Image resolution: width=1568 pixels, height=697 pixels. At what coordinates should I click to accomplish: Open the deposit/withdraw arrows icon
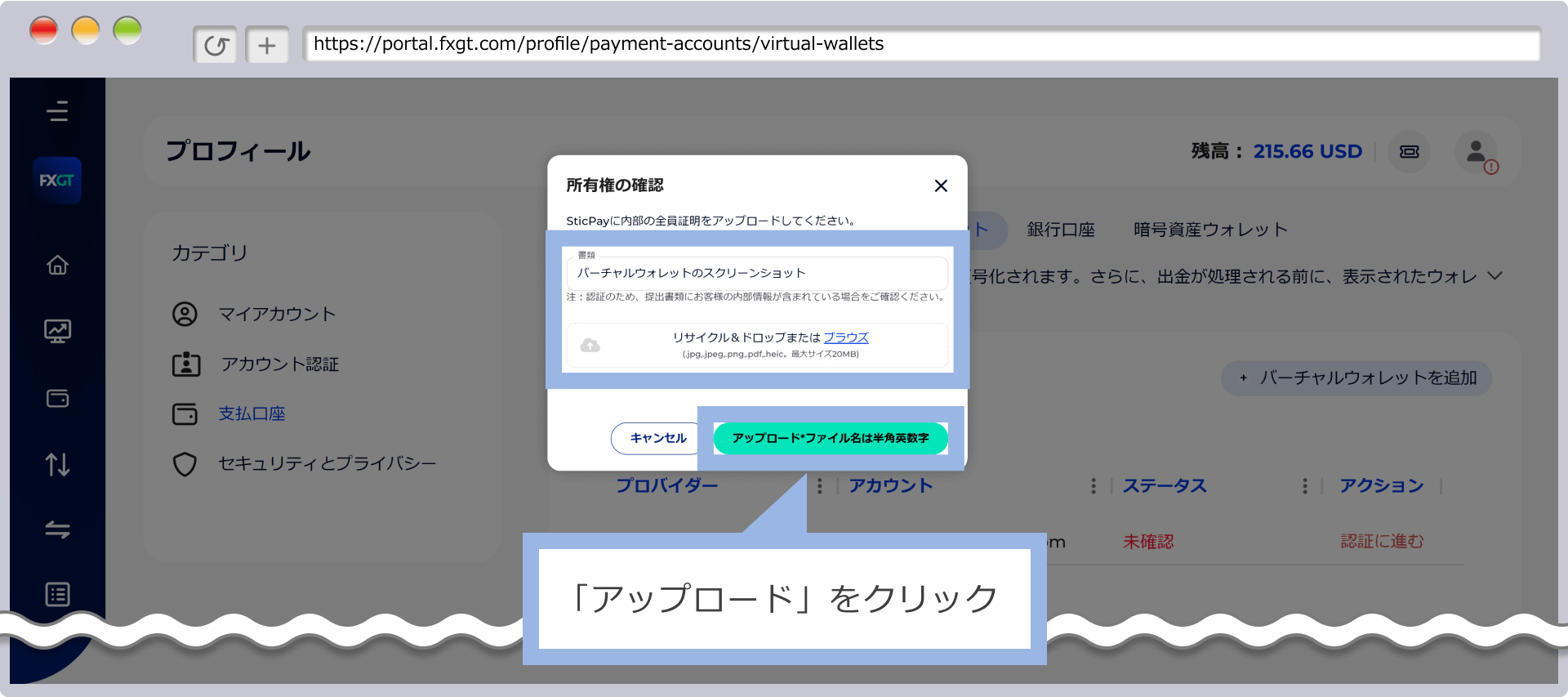57,464
